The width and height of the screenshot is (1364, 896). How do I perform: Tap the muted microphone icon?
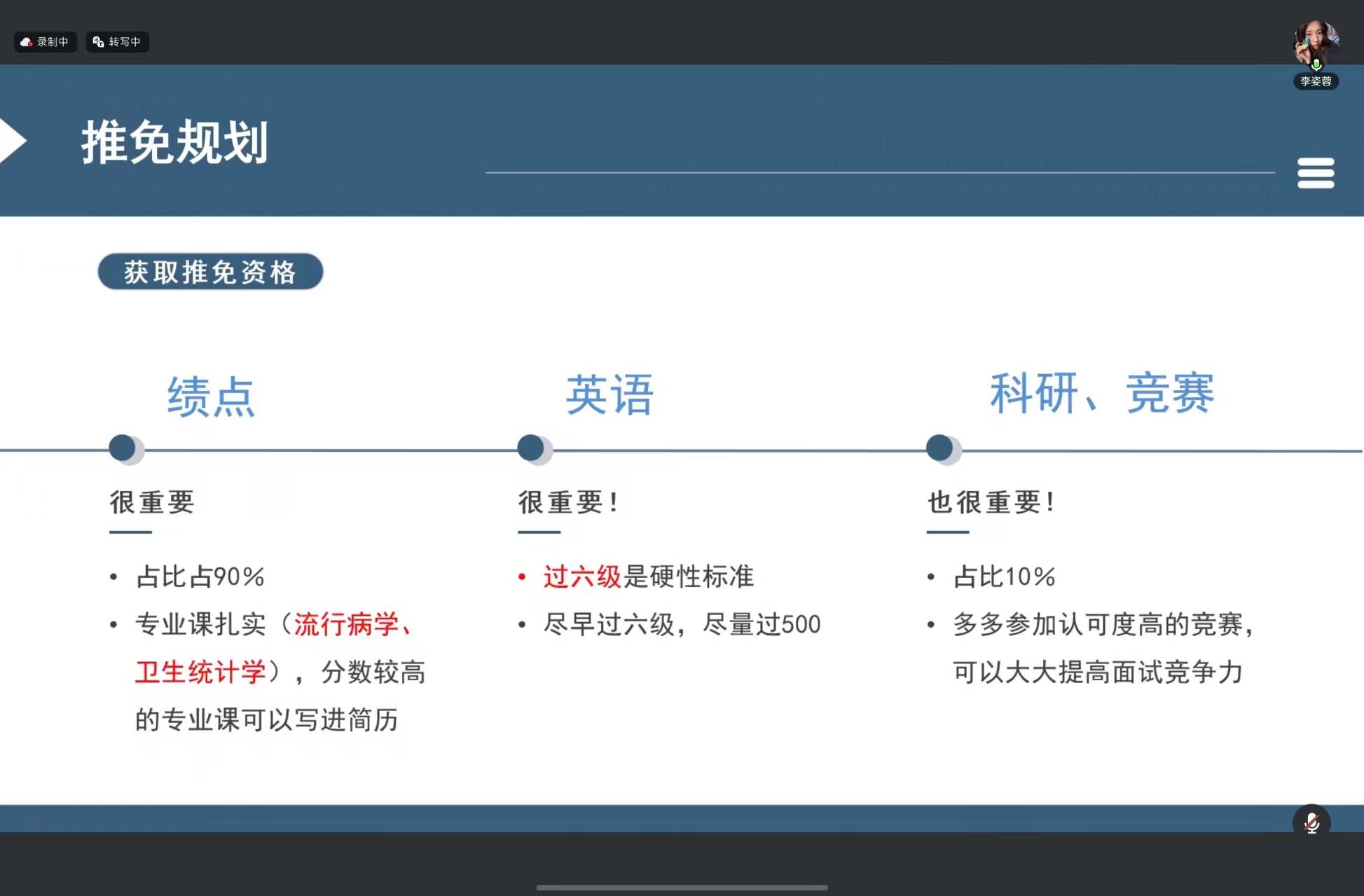point(1311,822)
